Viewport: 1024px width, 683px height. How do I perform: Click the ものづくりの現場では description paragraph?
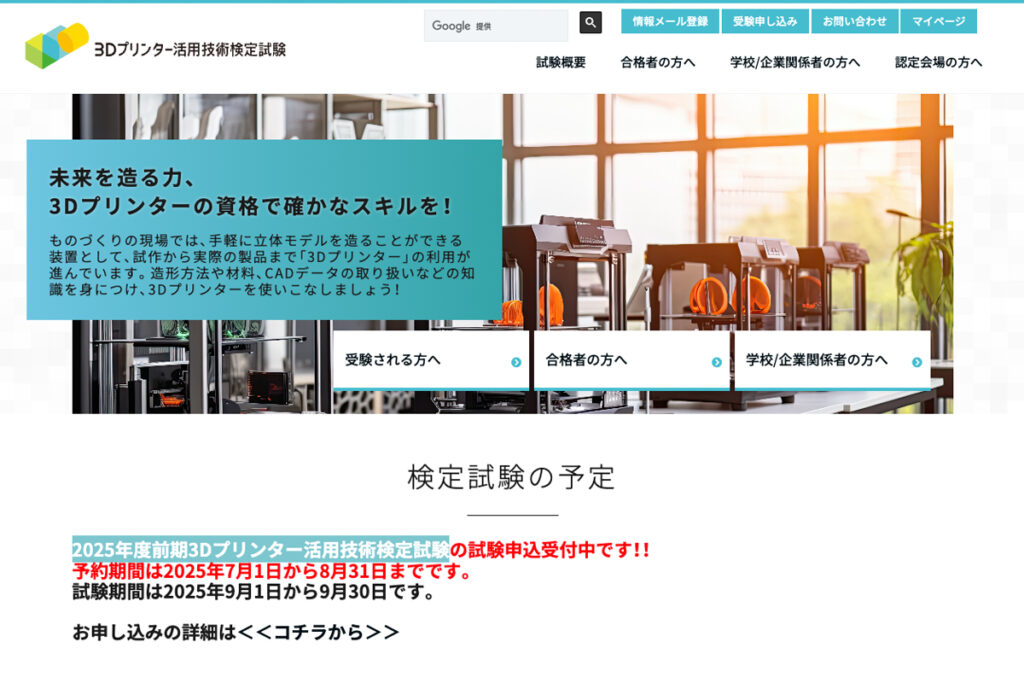(262, 264)
